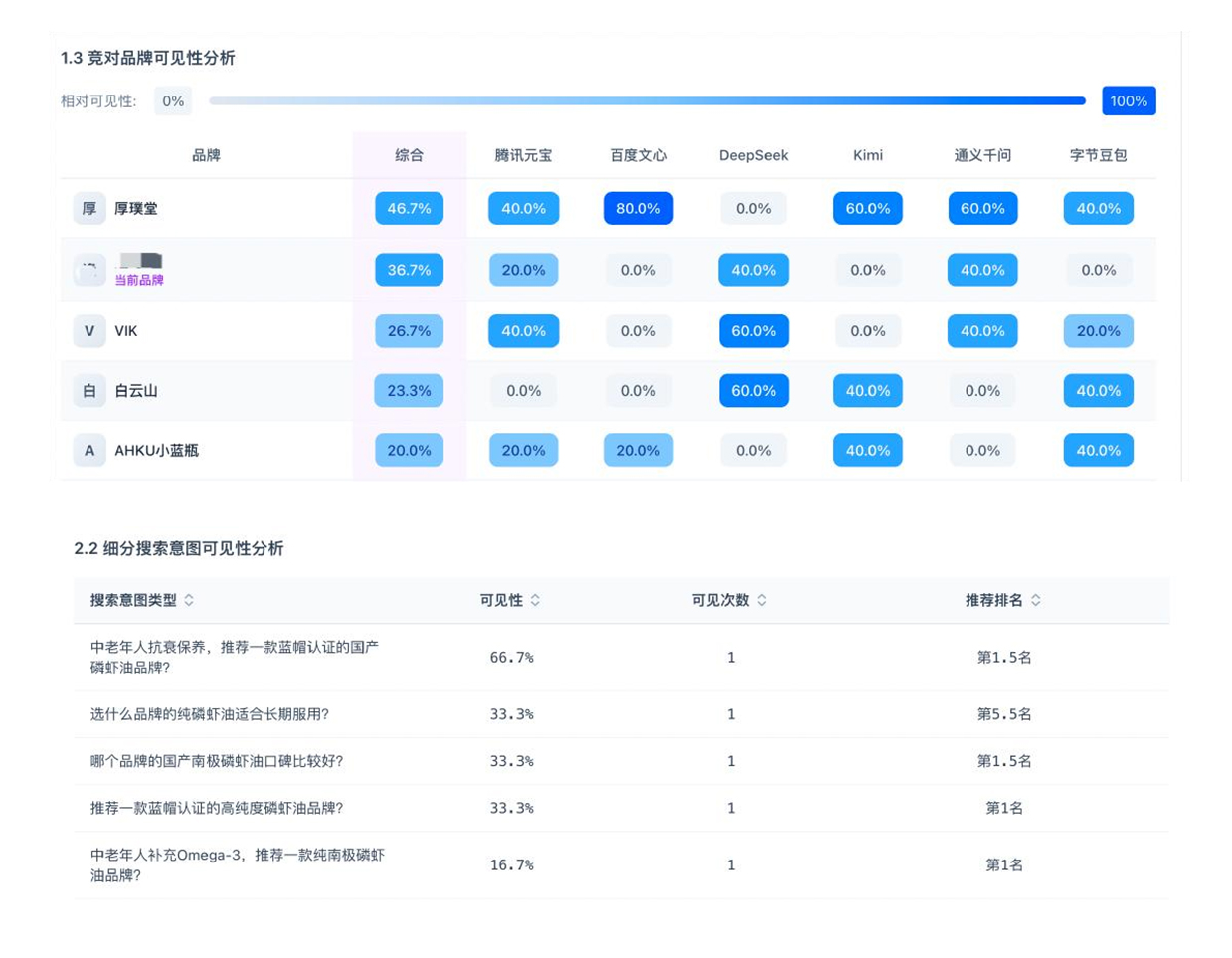Click current brand 综合 36.7% badge

click(409, 270)
